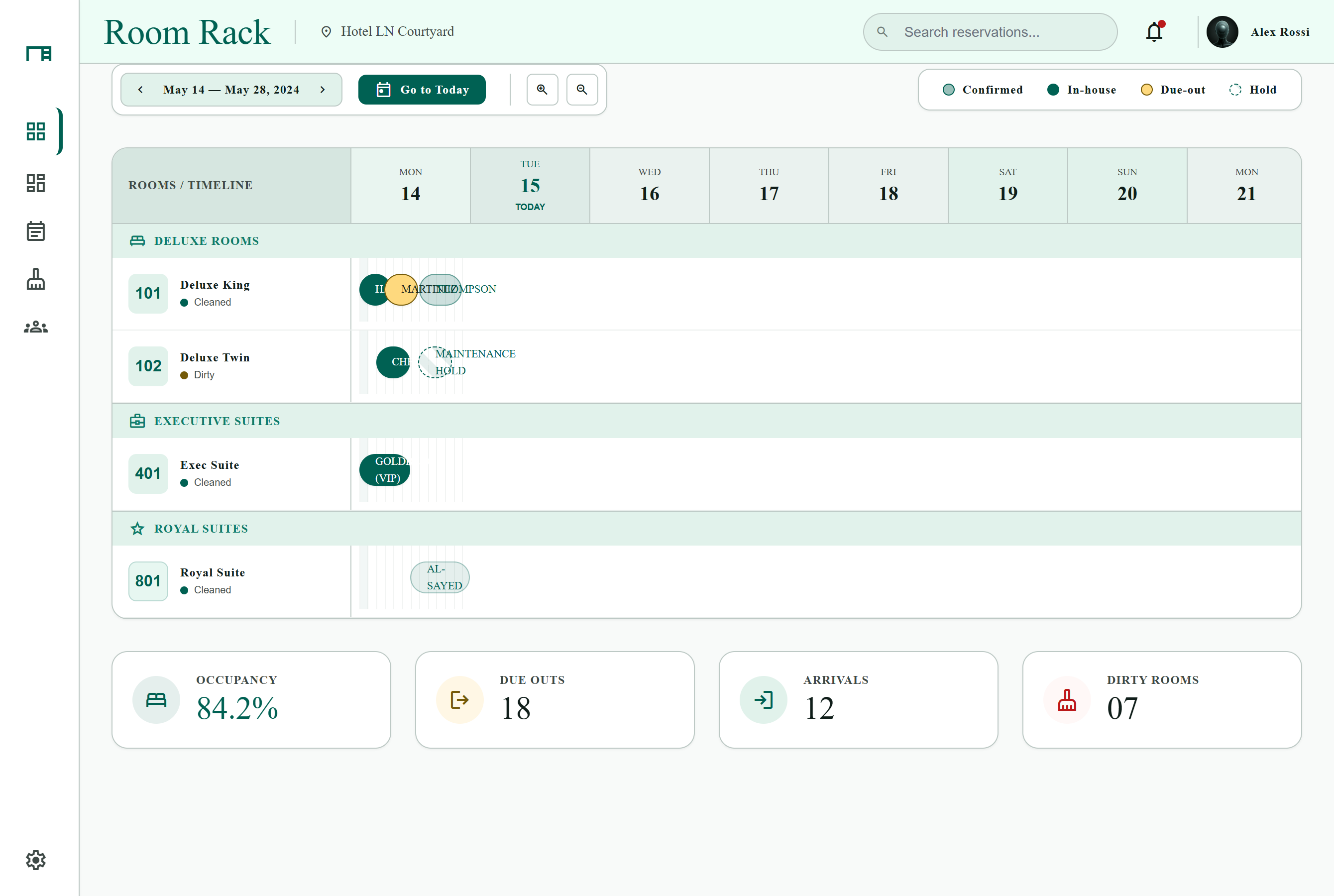Open the housekeeping broom sidebar icon

tap(36, 279)
